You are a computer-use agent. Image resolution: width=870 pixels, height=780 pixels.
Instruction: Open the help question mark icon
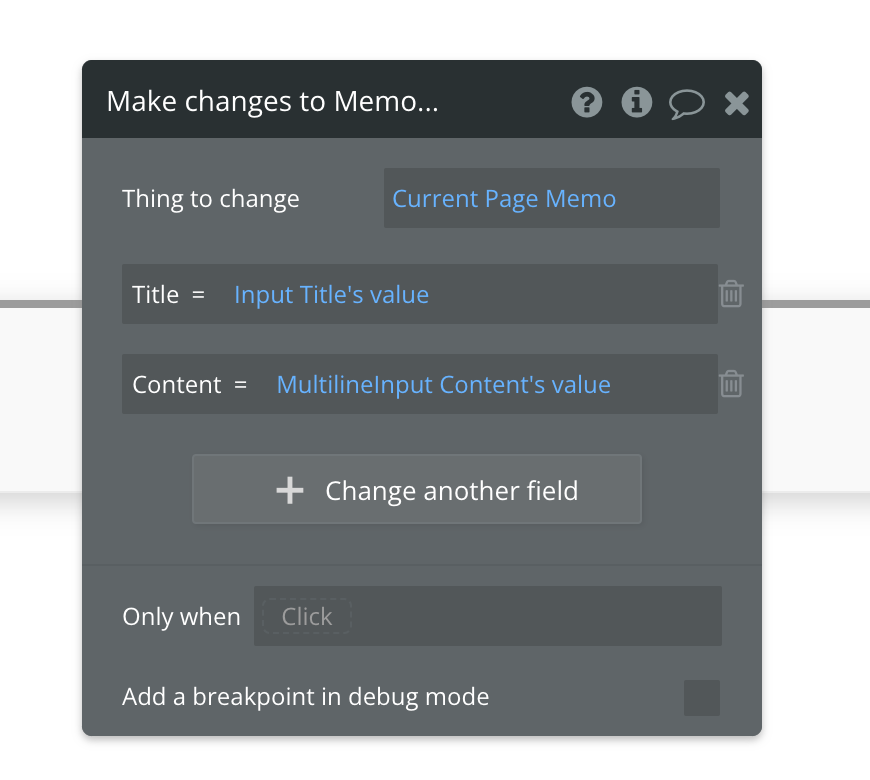pos(587,102)
